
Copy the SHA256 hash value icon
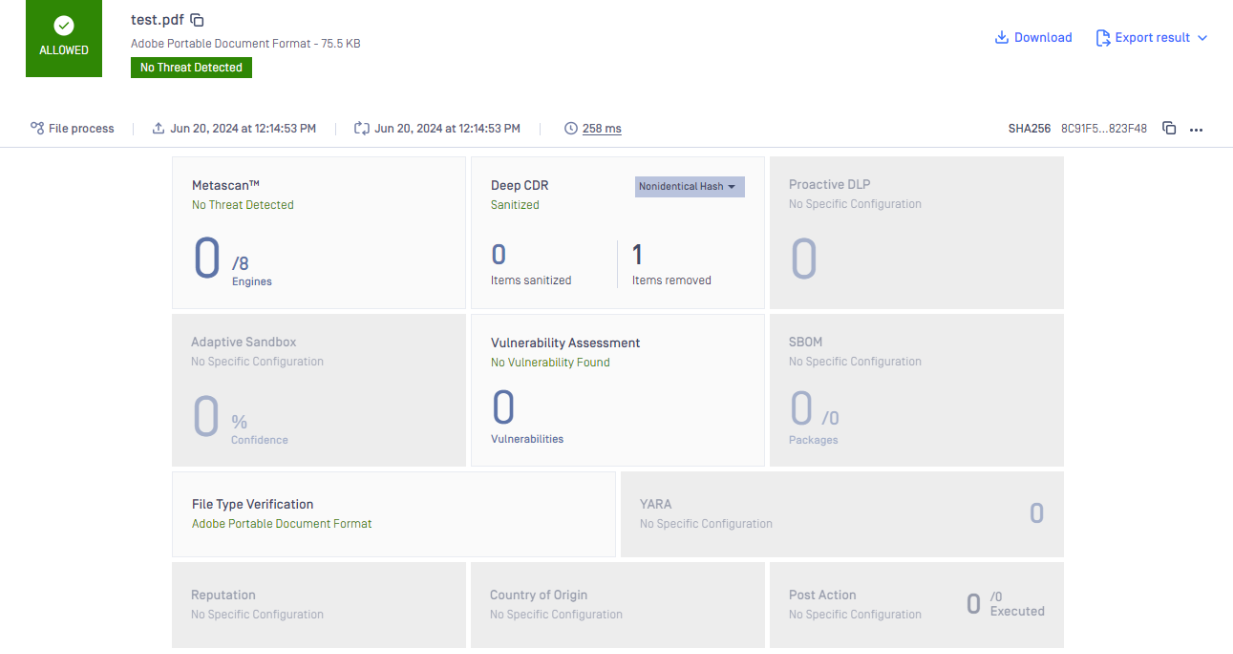[x=1169, y=128]
